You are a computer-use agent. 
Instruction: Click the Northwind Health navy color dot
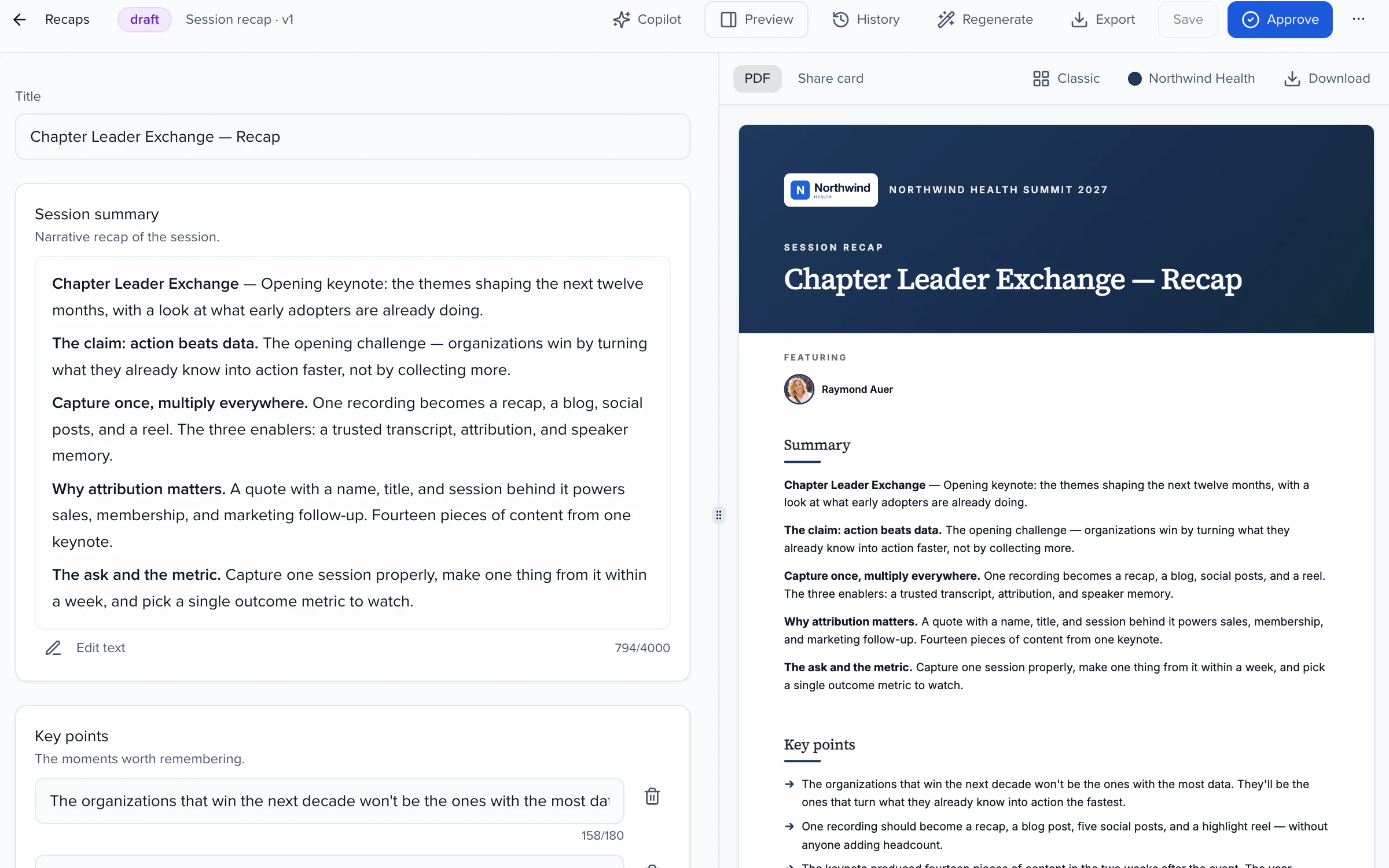(x=1134, y=79)
